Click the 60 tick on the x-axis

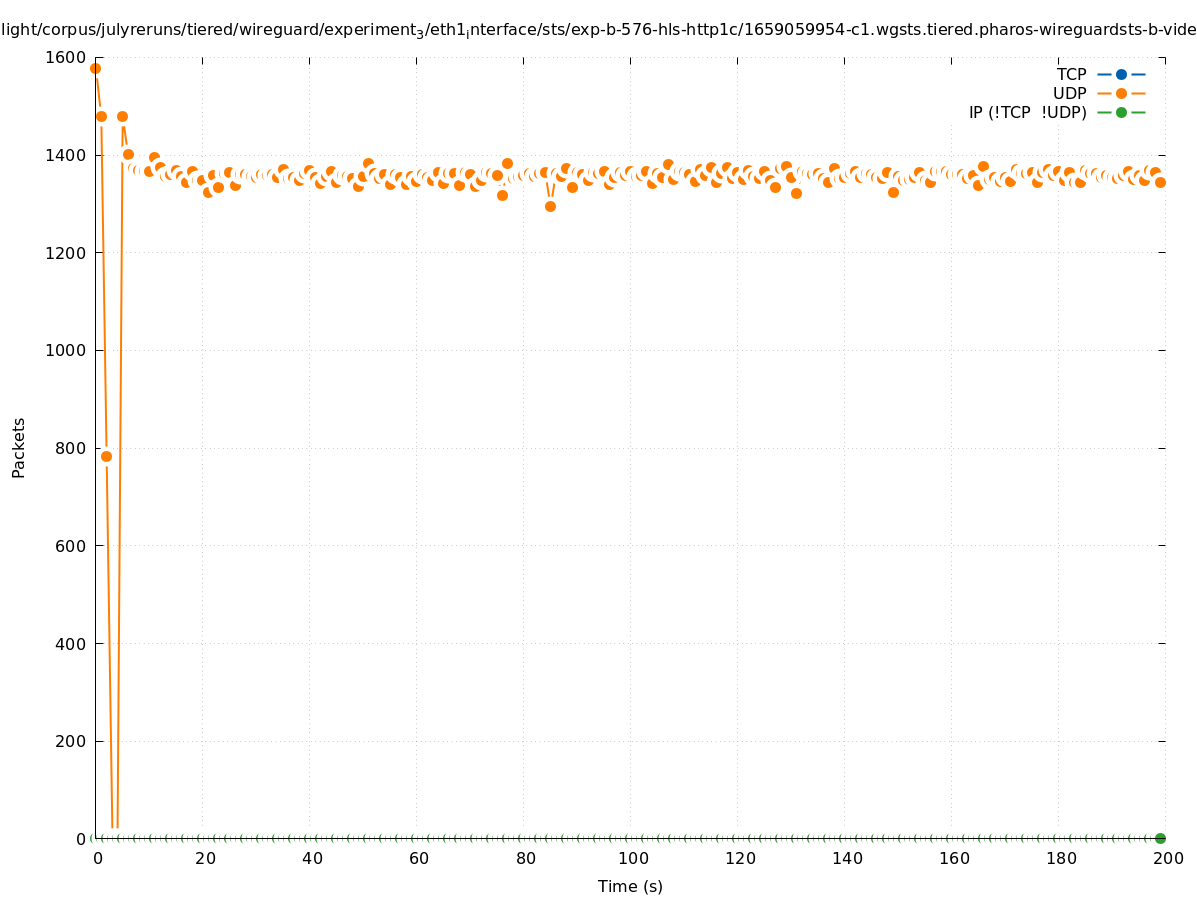(x=418, y=858)
